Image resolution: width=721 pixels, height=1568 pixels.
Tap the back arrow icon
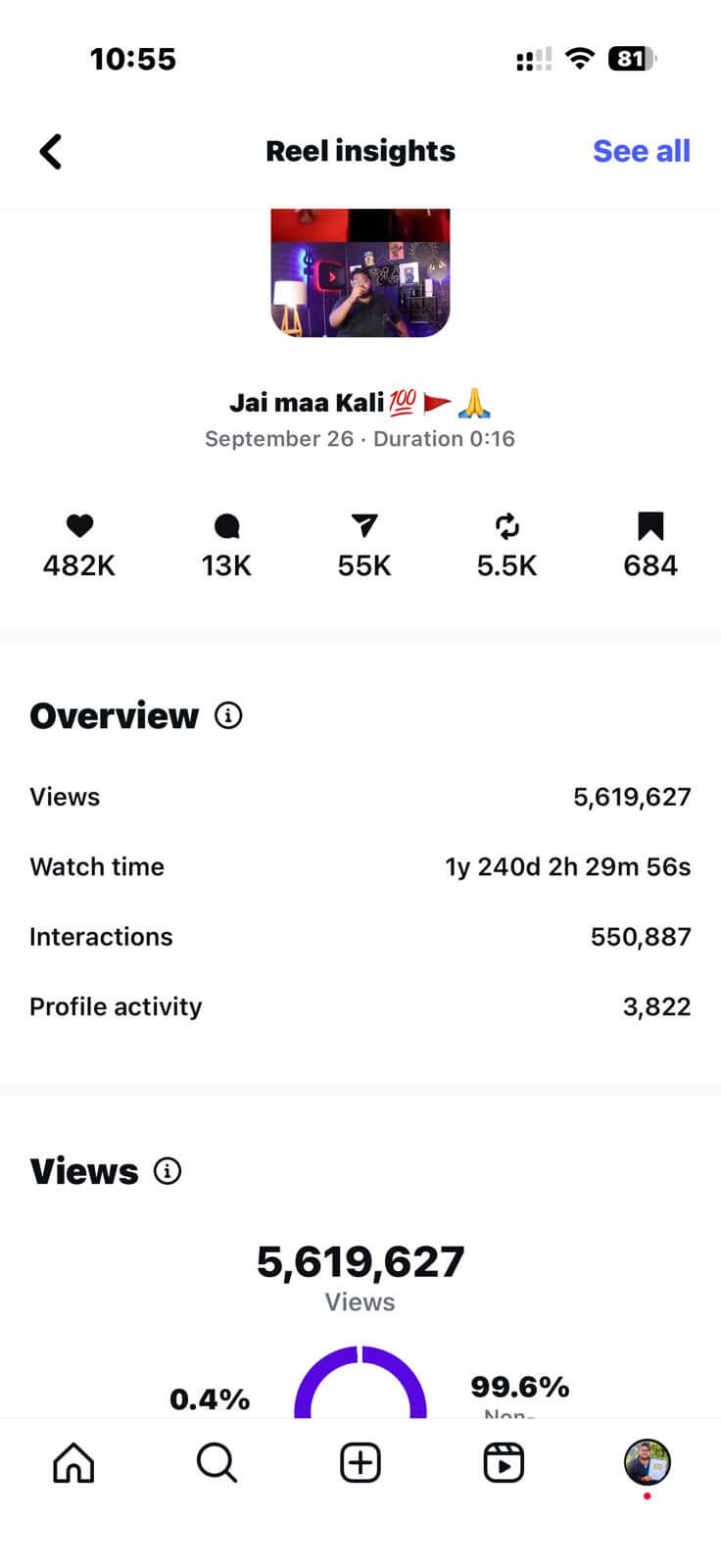(51, 152)
